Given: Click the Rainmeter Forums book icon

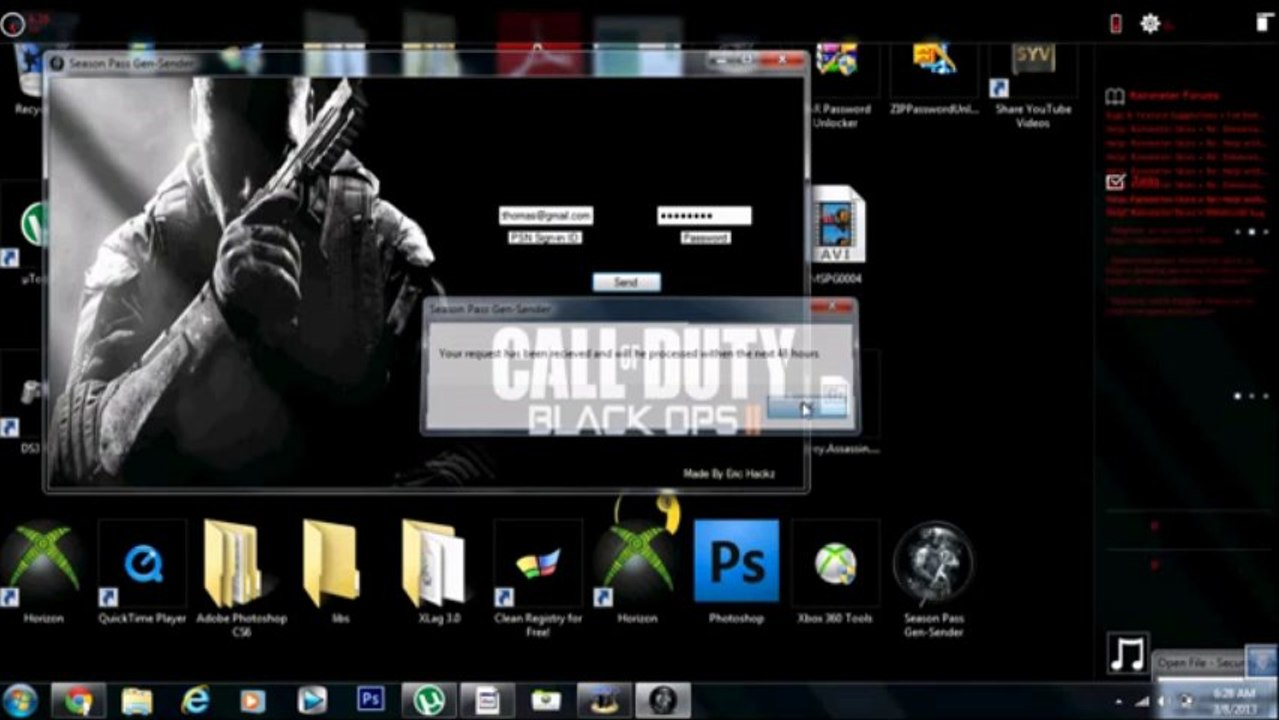Looking at the screenshot, I should click(x=1115, y=97).
